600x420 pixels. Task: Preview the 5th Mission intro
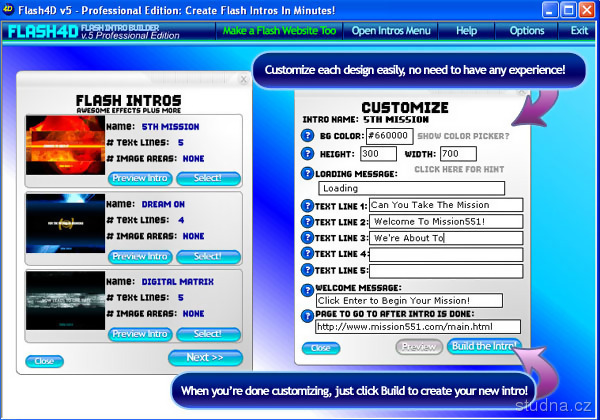(x=141, y=179)
